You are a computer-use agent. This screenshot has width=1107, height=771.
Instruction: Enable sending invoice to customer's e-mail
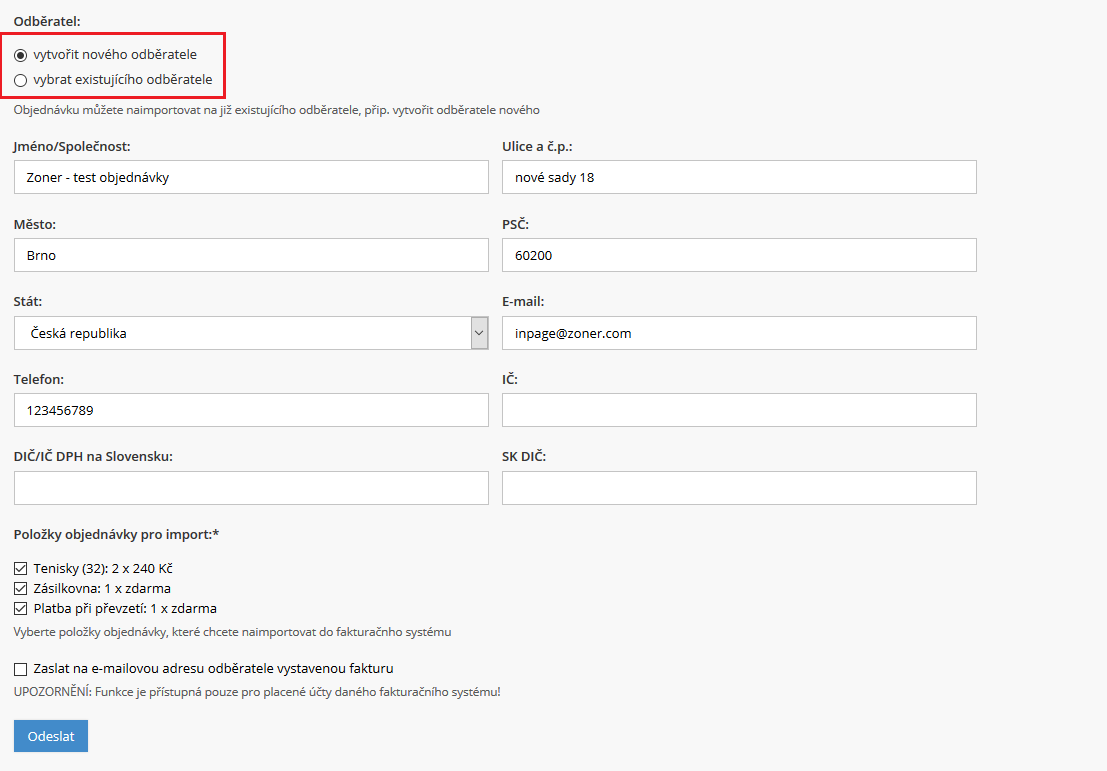coord(21,669)
